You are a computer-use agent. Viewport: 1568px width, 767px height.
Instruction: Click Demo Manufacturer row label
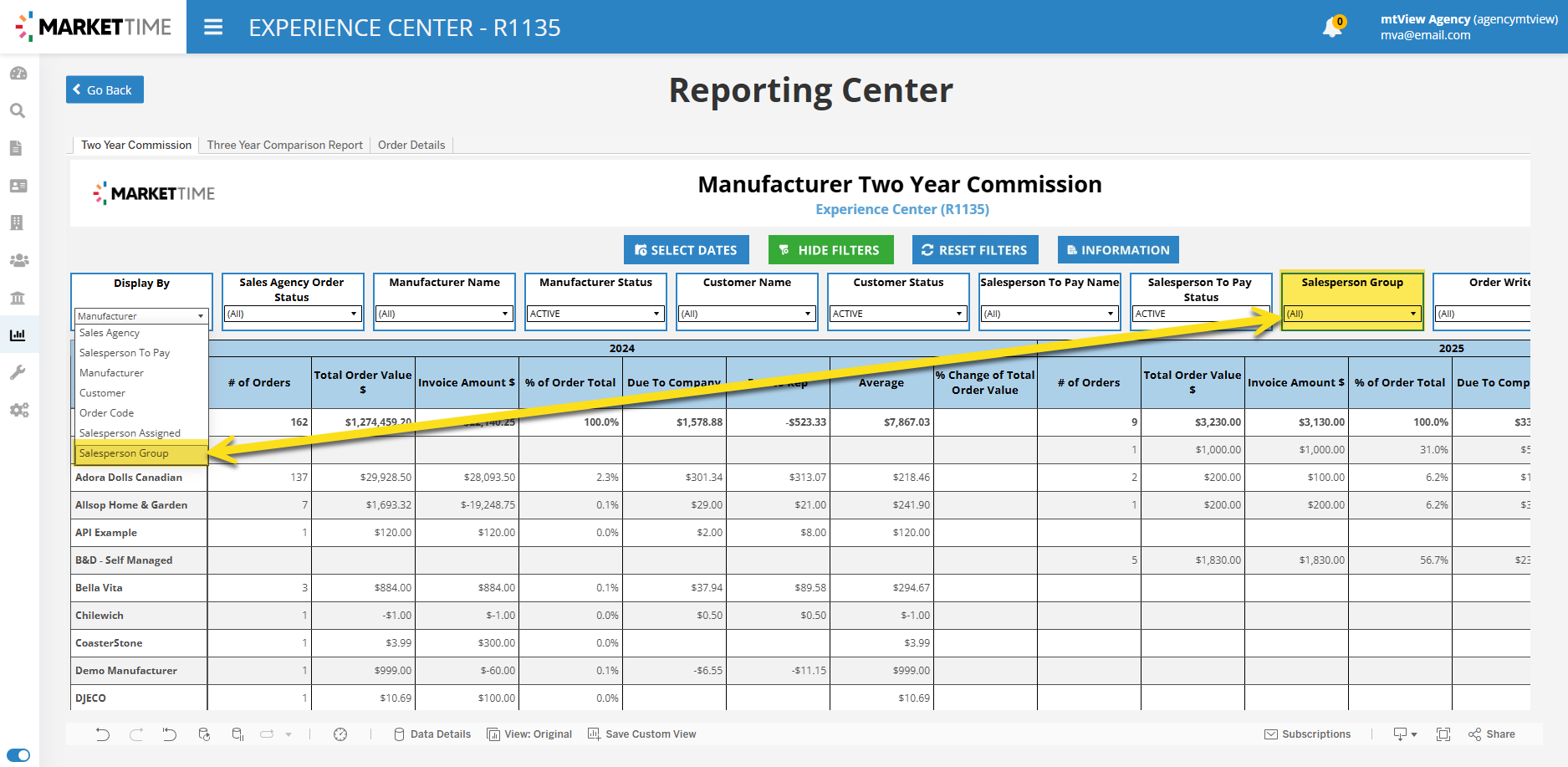[126, 671]
